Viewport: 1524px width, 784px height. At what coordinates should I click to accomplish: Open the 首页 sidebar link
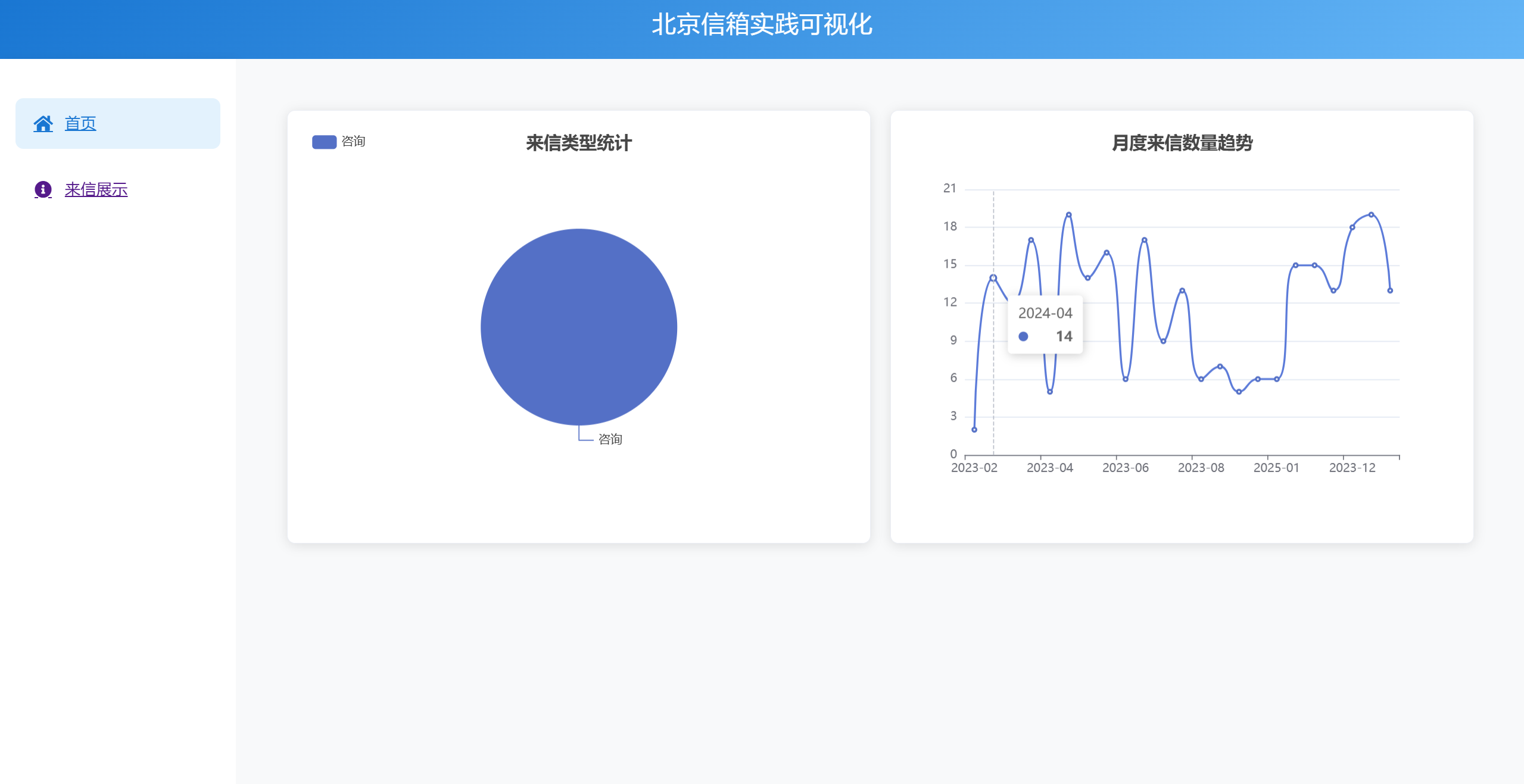tap(80, 124)
